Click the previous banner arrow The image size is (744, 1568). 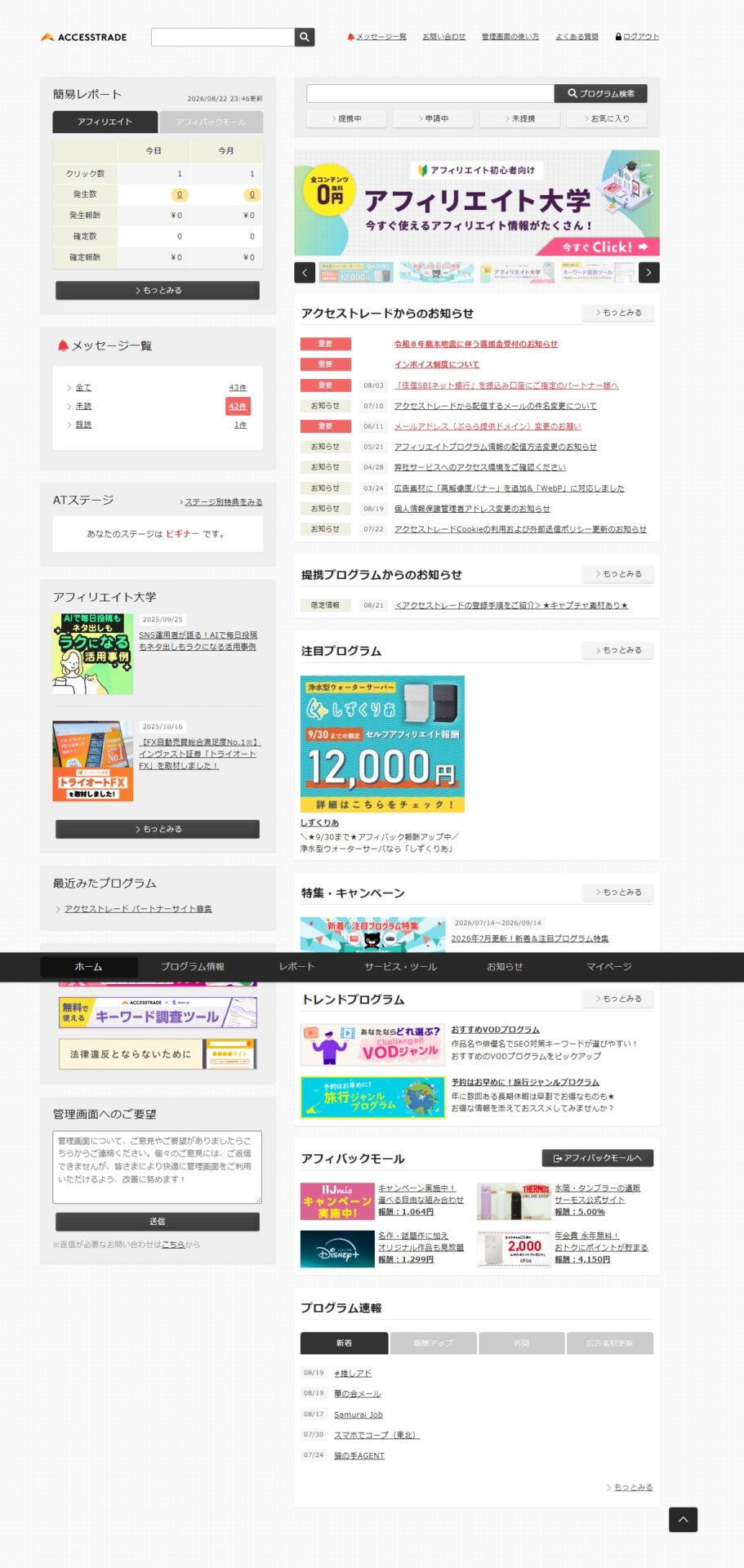point(305,273)
